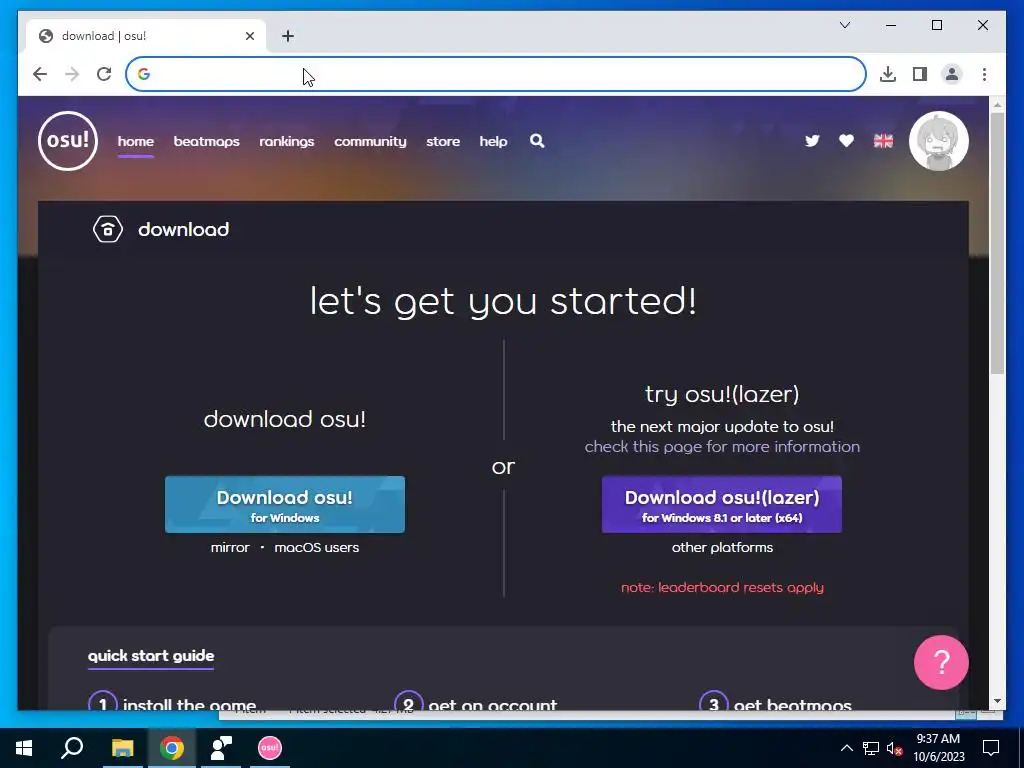Click the page vertical scrollbar thumb
Viewport: 1024px width, 768px height.
[x=997, y=243]
